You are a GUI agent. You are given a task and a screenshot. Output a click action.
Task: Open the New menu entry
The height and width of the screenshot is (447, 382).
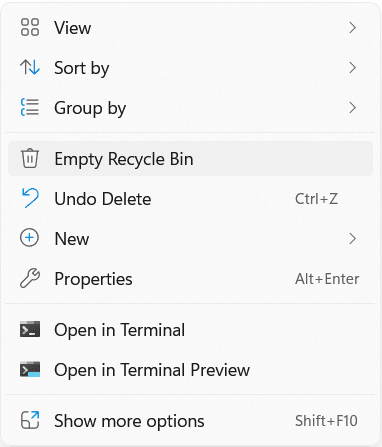190,239
